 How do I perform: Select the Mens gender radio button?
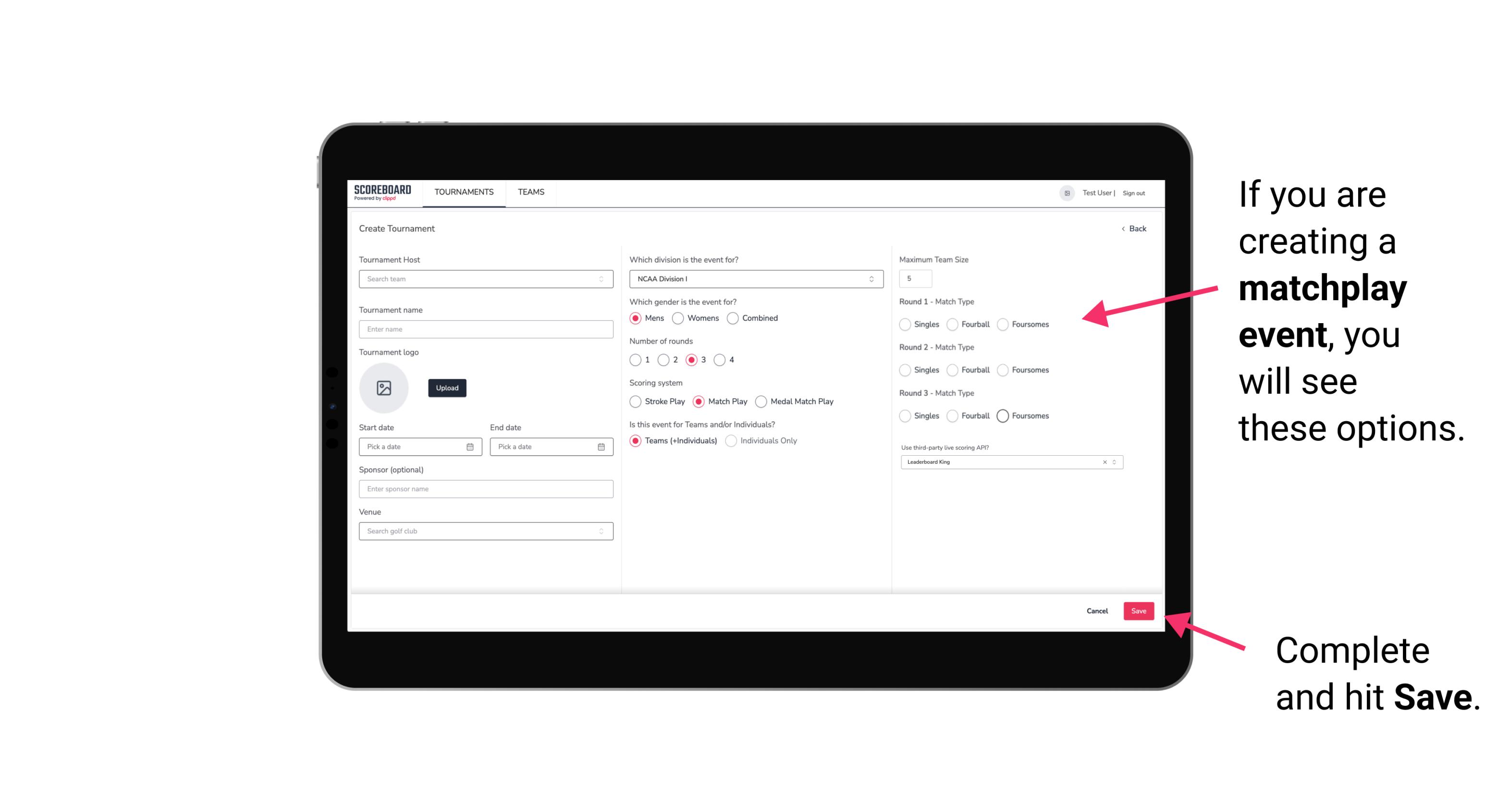tap(635, 318)
